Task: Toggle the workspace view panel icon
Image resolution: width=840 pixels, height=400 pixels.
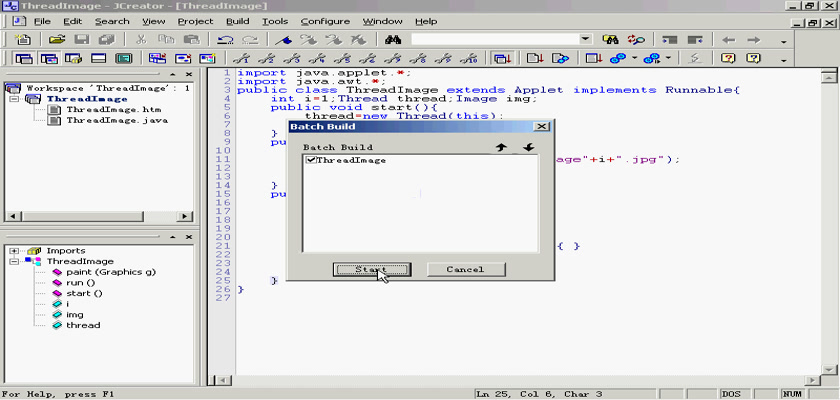Action: 24,58
